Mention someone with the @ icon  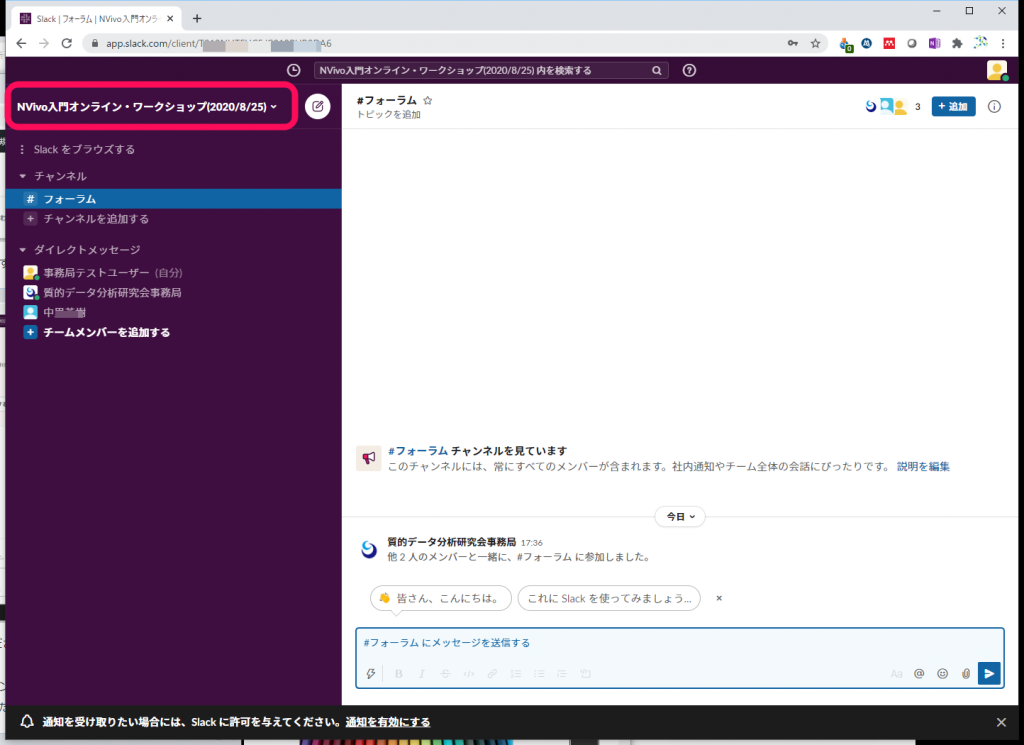919,674
